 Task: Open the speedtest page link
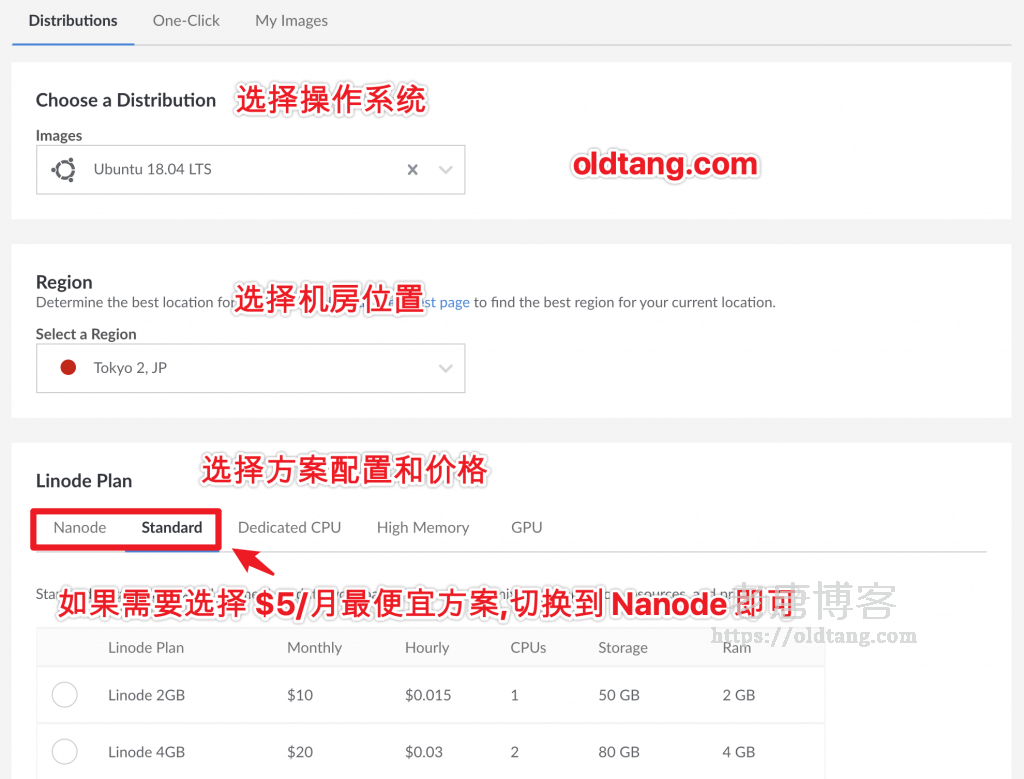447,302
